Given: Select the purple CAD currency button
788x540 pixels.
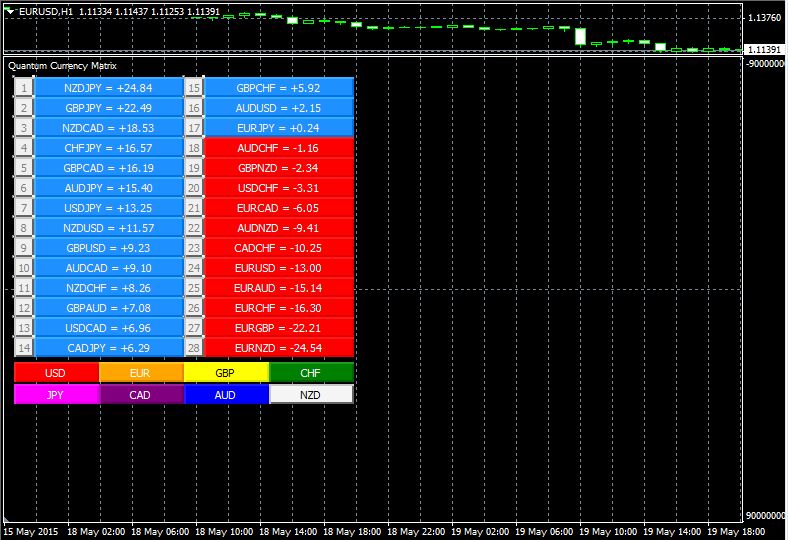Looking at the screenshot, I should pyautogui.click(x=141, y=394).
